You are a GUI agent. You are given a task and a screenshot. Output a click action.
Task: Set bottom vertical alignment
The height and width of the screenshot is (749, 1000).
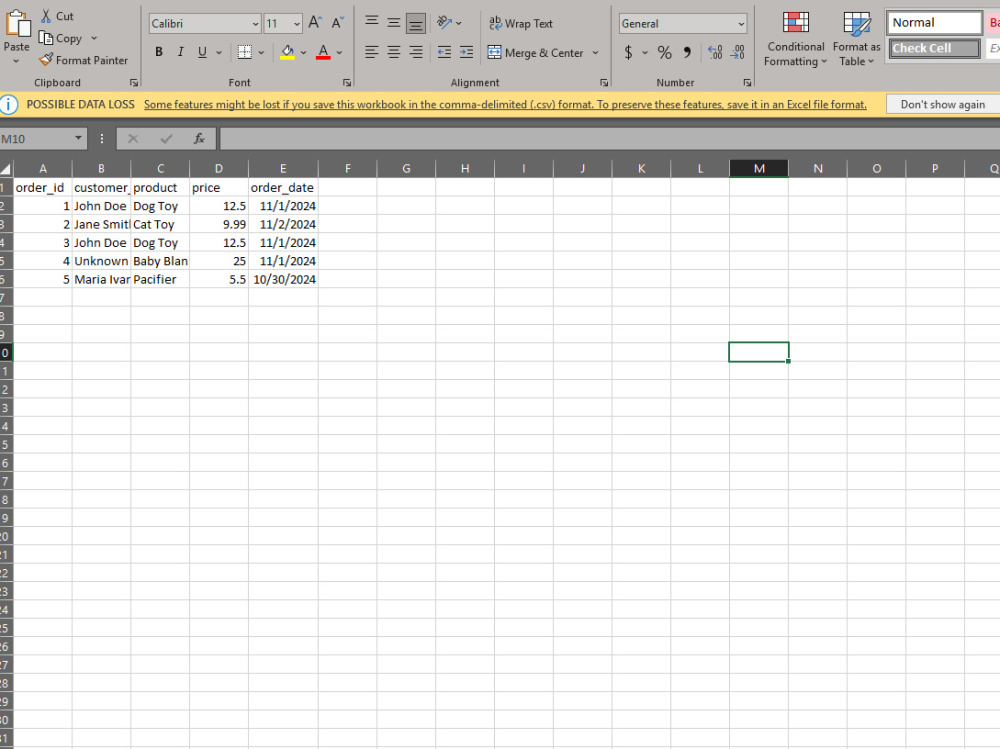[416, 24]
